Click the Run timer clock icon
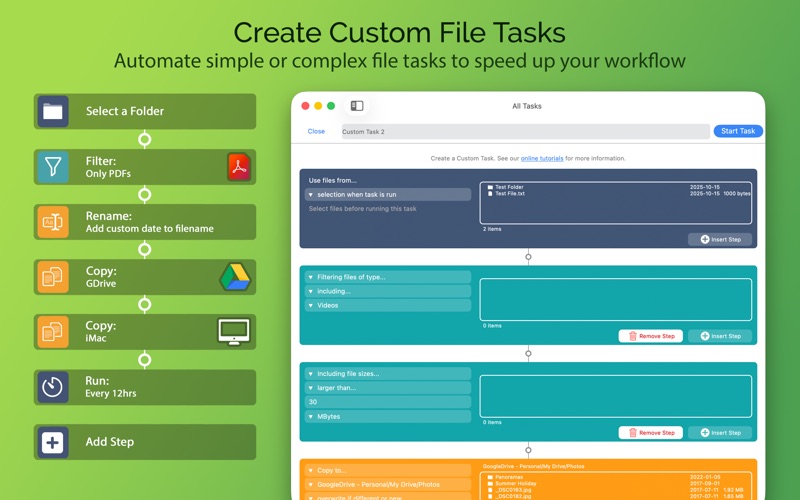The width and height of the screenshot is (800, 500). coord(53,387)
